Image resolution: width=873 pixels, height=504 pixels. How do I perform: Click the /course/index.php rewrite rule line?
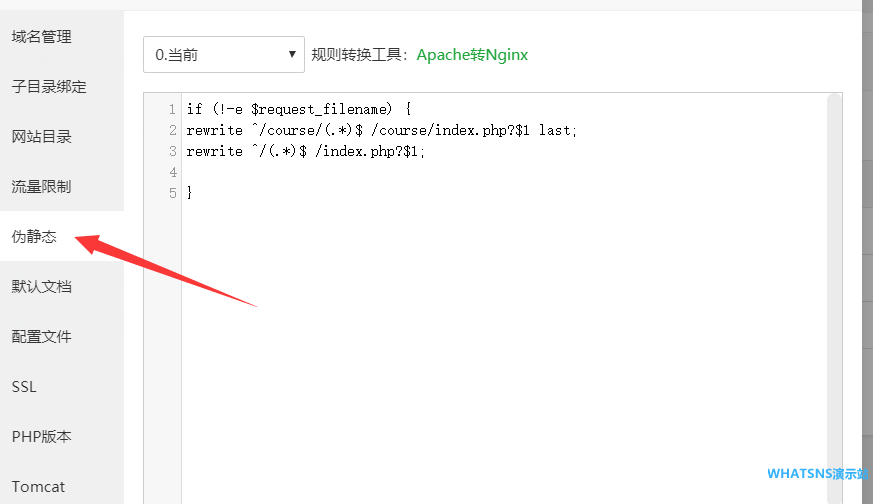tap(382, 130)
